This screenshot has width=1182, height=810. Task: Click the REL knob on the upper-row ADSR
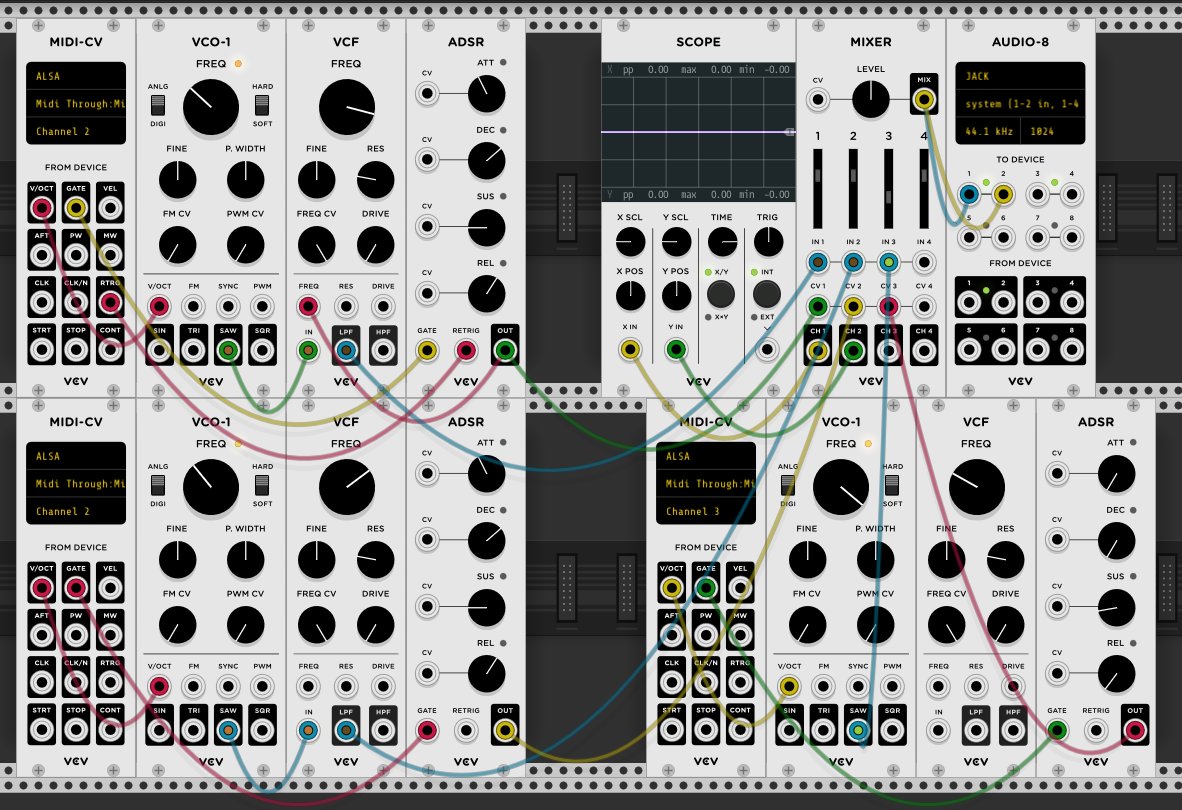tap(486, 294)
